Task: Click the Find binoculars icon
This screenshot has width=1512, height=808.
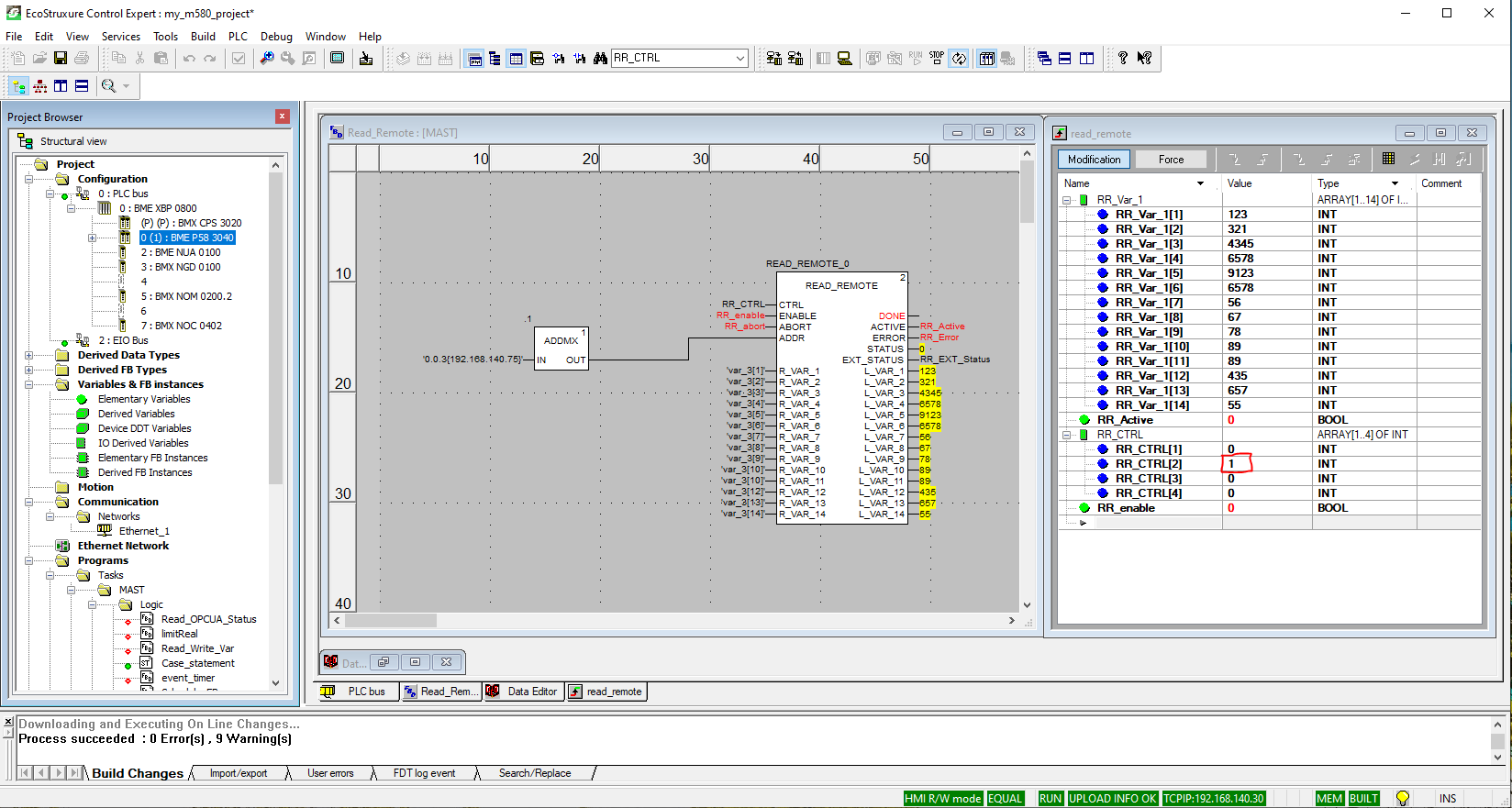Action: 600,58
